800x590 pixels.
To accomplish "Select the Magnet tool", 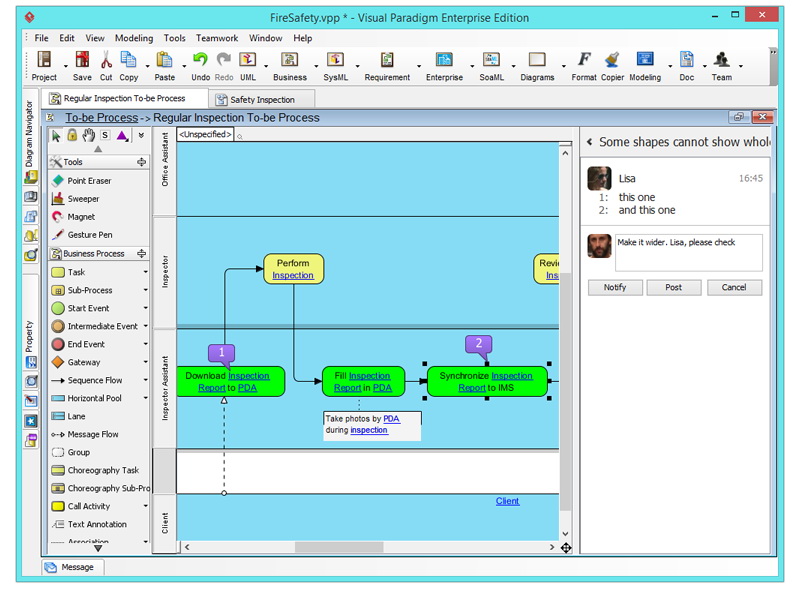I will pos(81,217).
